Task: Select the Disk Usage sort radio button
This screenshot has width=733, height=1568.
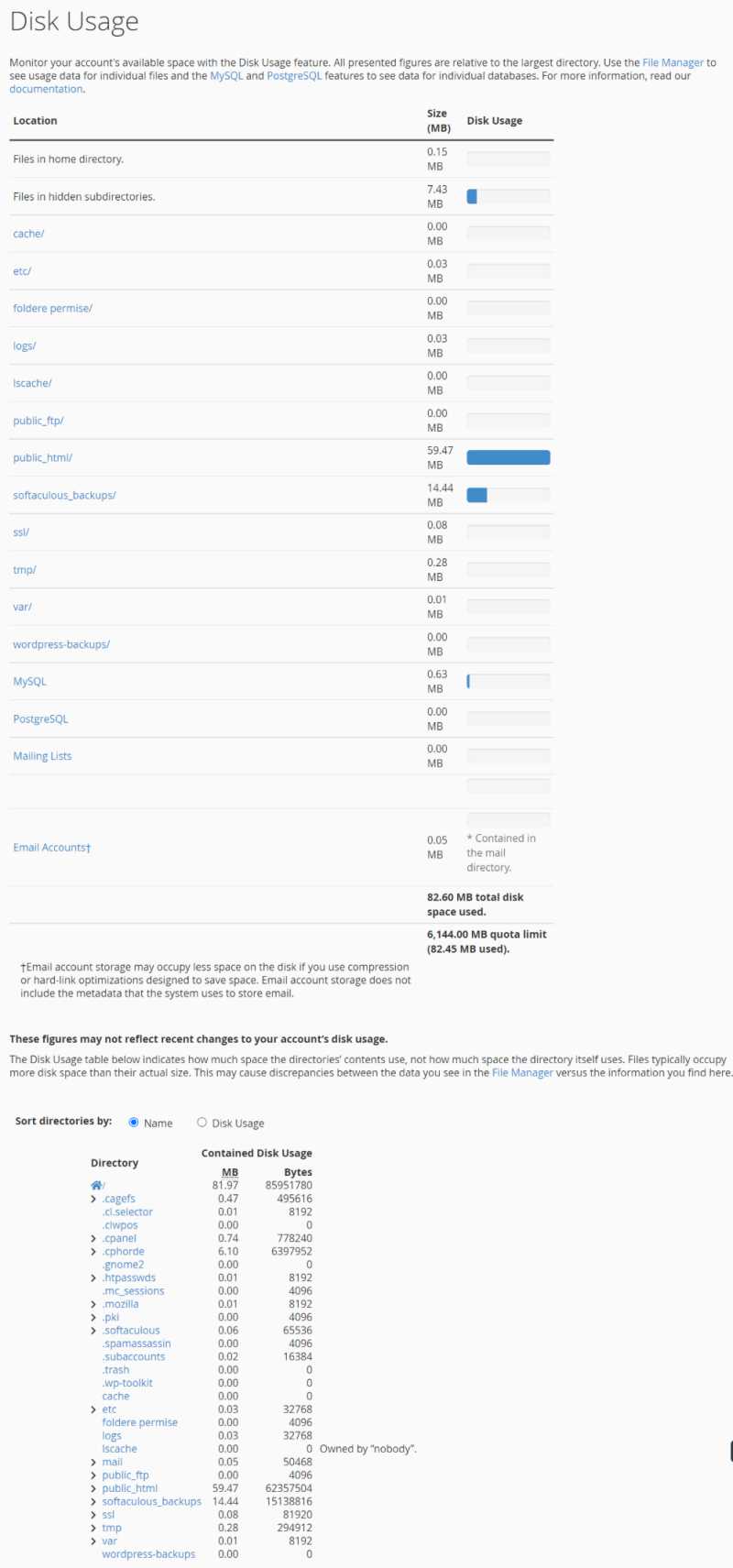Action: click(202, 1123)
